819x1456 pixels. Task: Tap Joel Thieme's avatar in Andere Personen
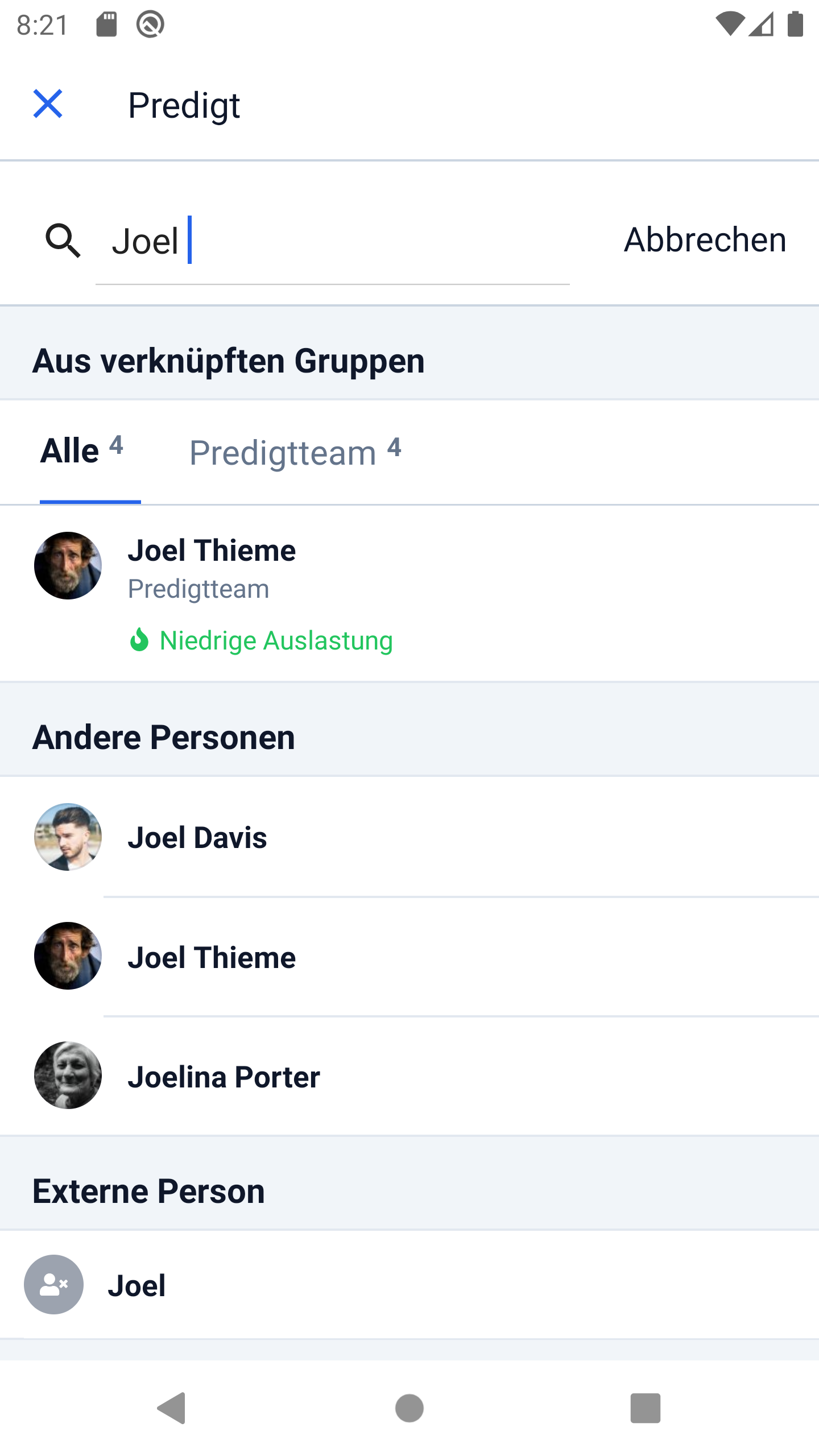coord(68,955)
